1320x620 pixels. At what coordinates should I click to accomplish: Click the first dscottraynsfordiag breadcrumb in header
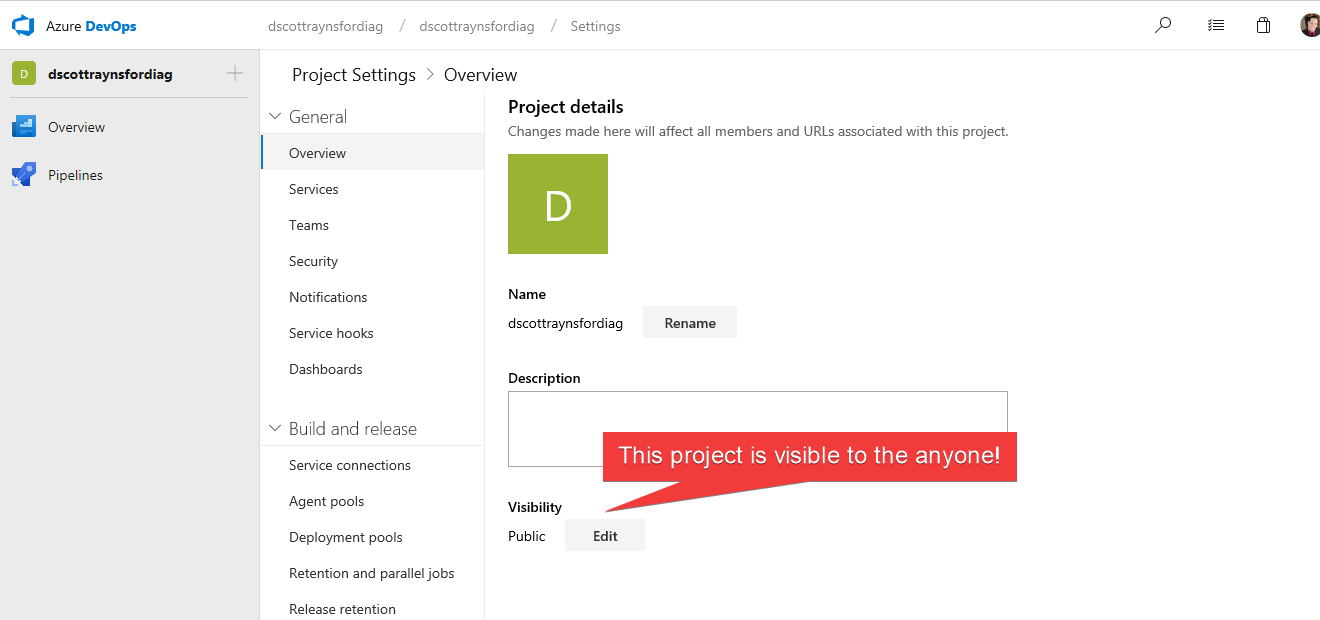point(325,26)
